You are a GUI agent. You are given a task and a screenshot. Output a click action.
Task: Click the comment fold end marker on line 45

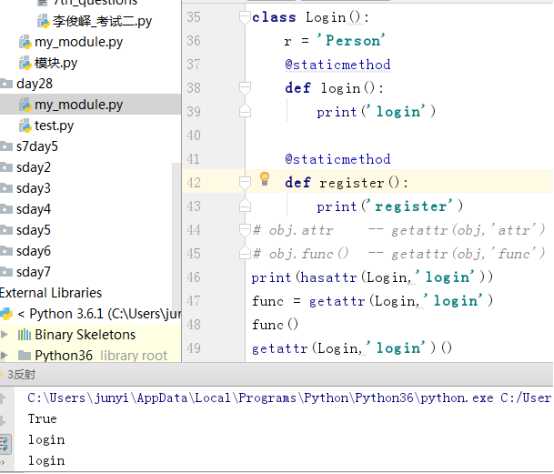244,254
